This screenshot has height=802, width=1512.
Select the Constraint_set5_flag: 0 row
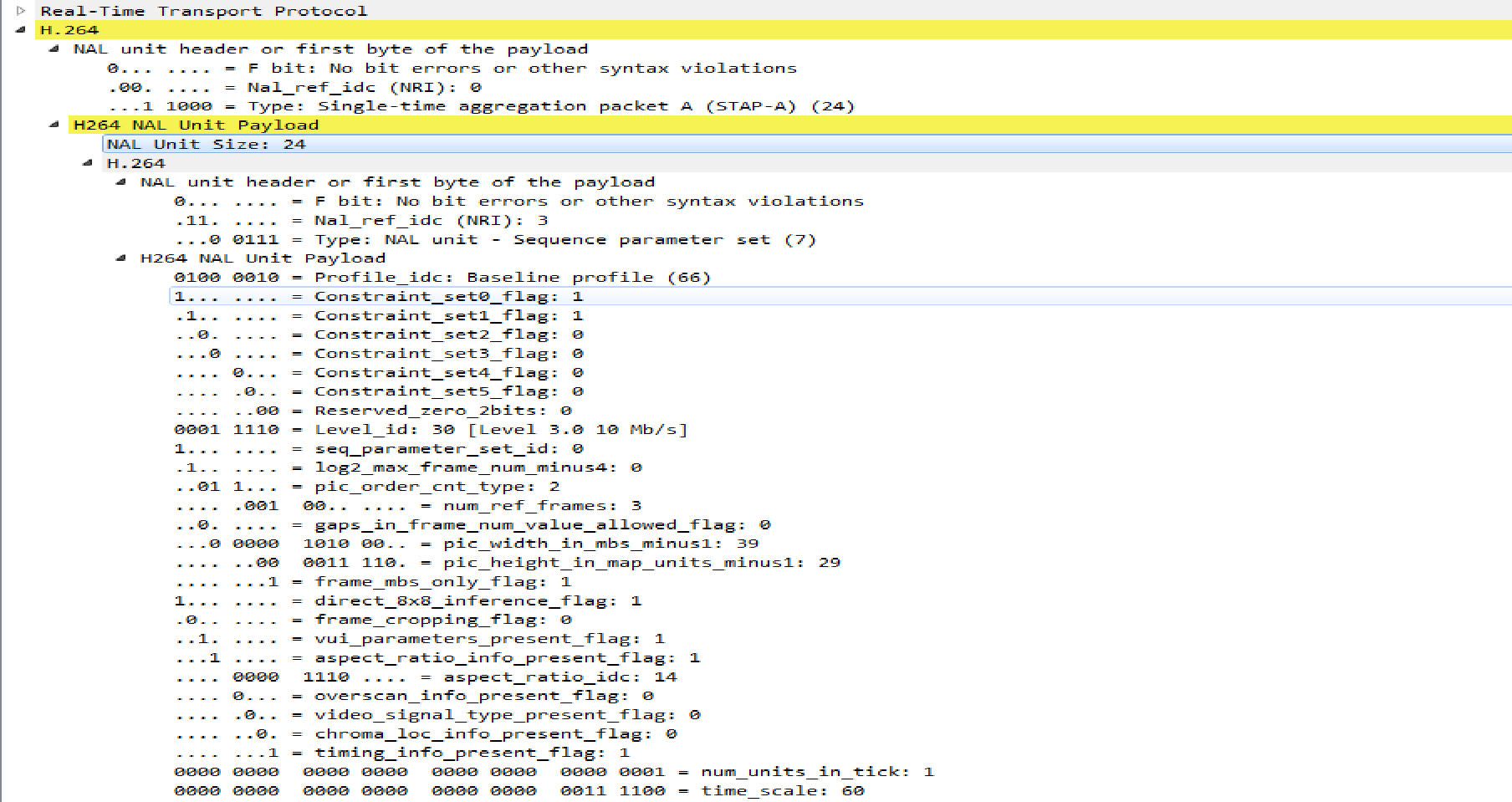tap(379, 391)
